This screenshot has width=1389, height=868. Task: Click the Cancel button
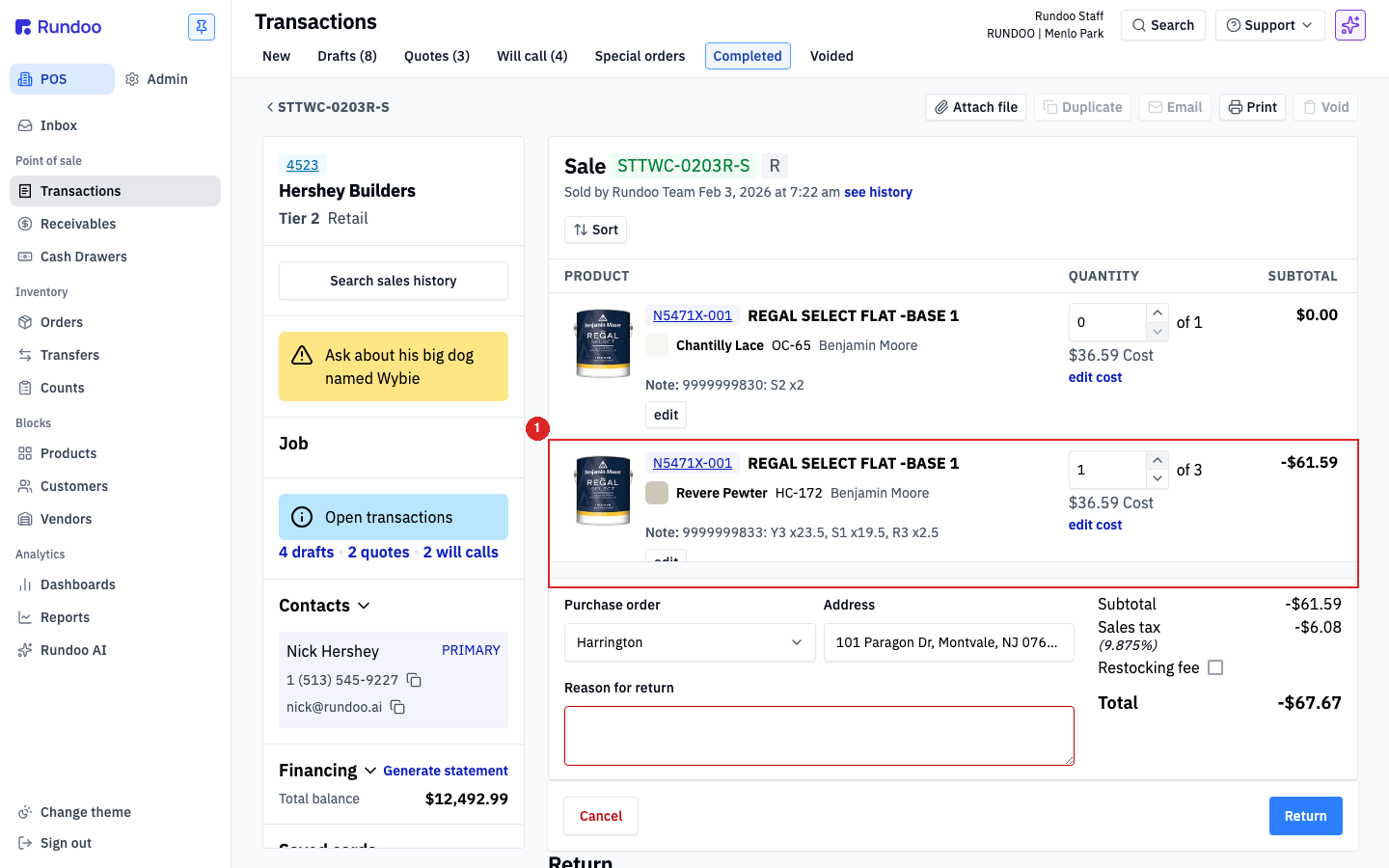pos(601,816)
